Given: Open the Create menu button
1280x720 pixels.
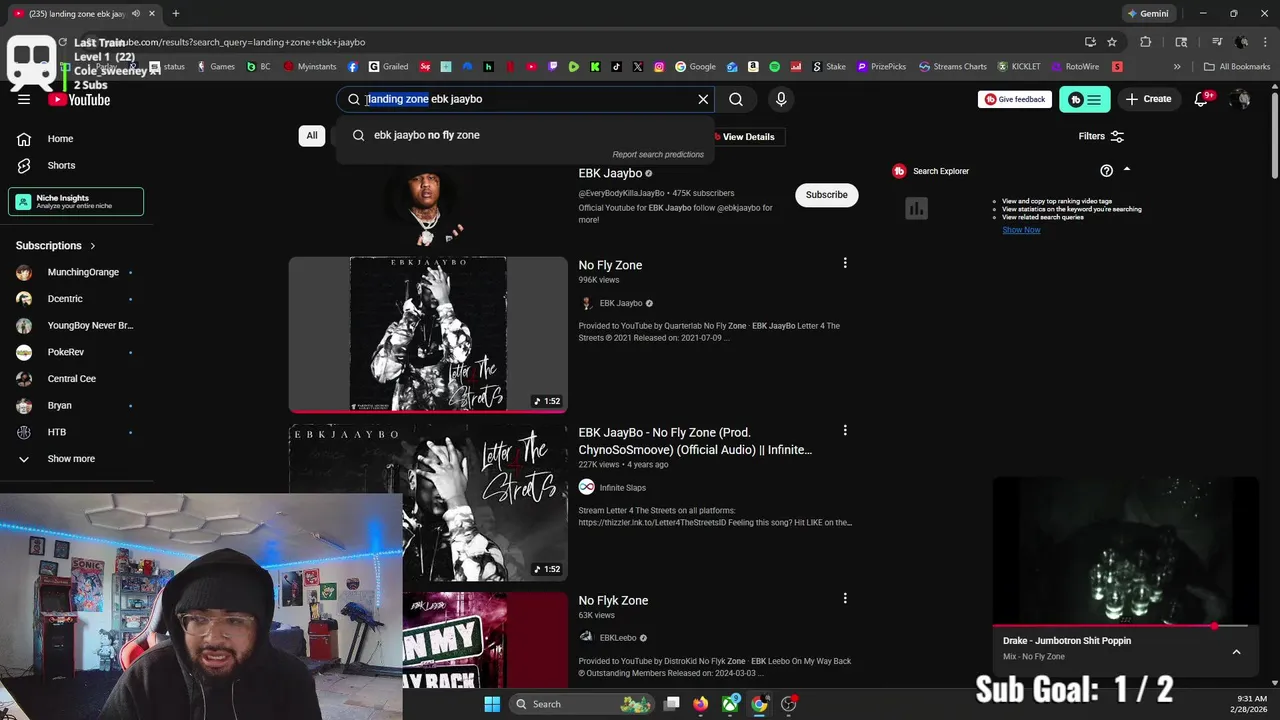Looking at the screenshot, I should coord(1148,99).
